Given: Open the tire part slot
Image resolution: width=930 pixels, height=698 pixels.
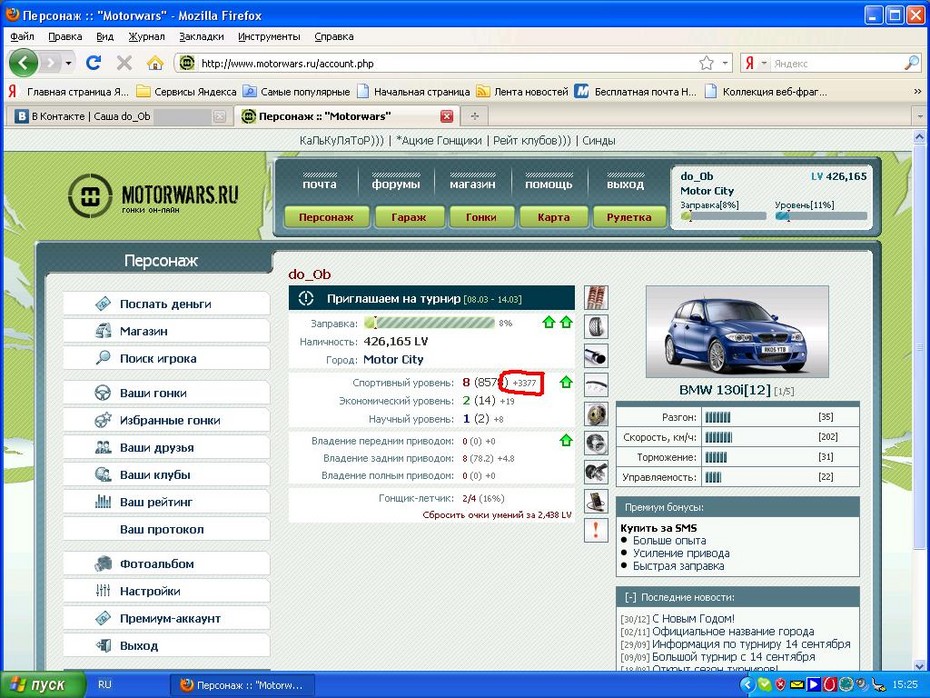Looking at the screenshot, I should 596,326.
